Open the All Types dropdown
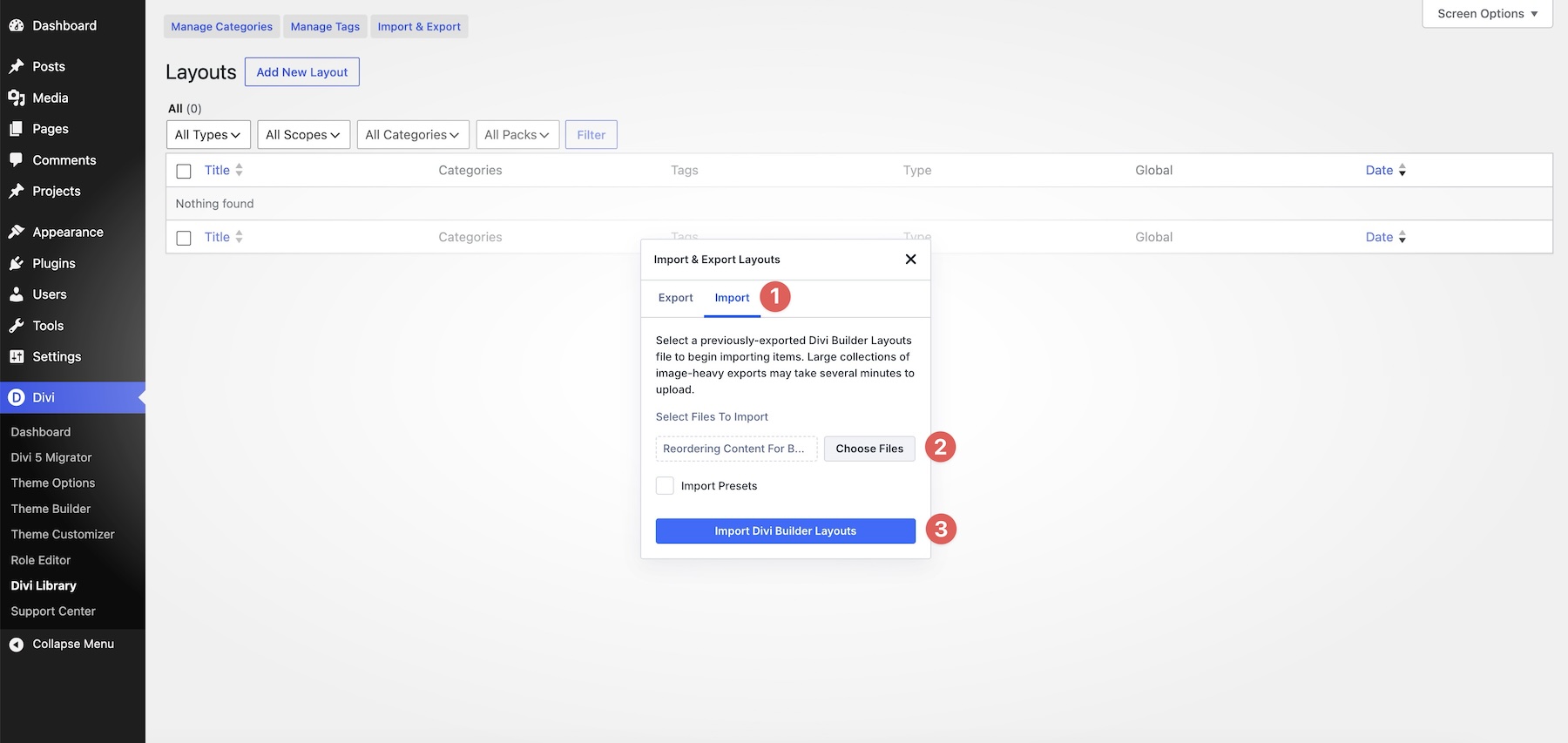The height and width of the screenshot is (743, 1568). [x=208, y=135]
